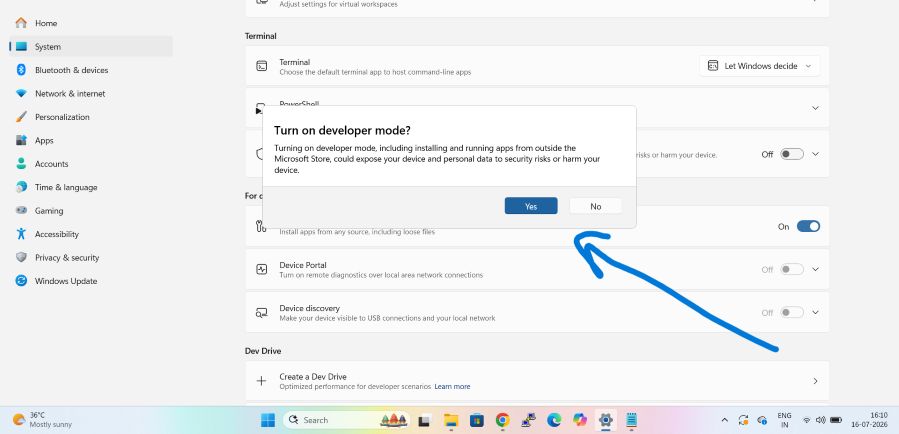The image size is (899, 434).
Task: Decline developer mode with the No button
Action: pos(596,206)
